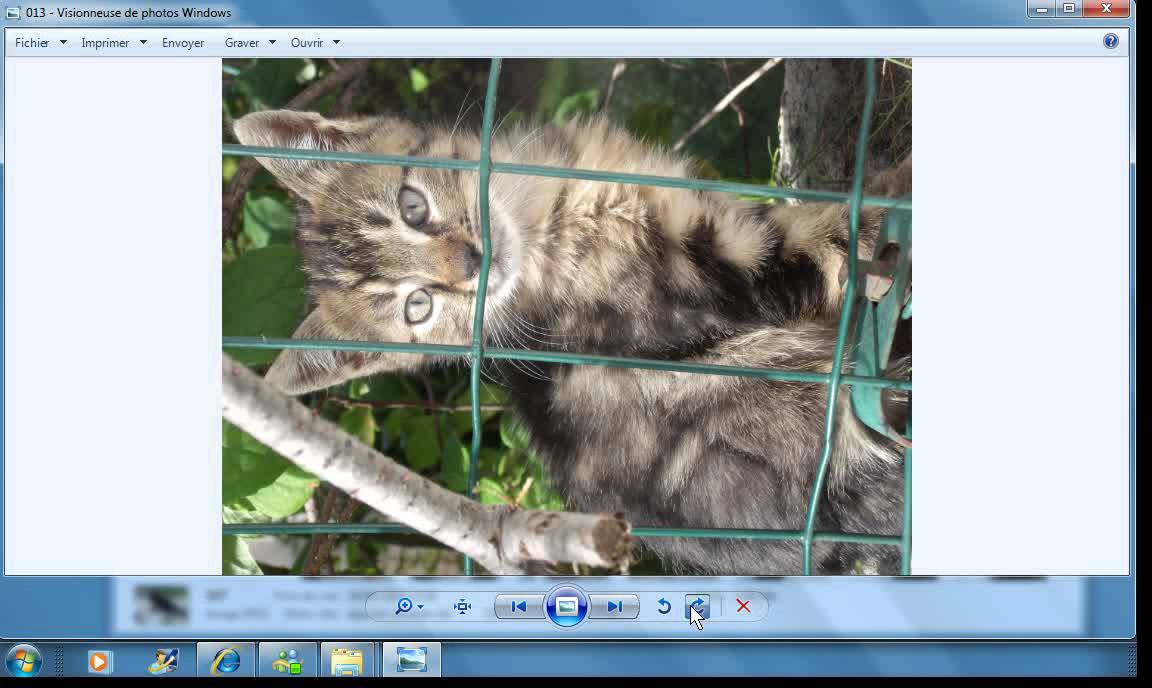Expand the zoom level dropdown arrow
The width and height of the screenshot is (1152, 688).
click(x=420, y=607)
